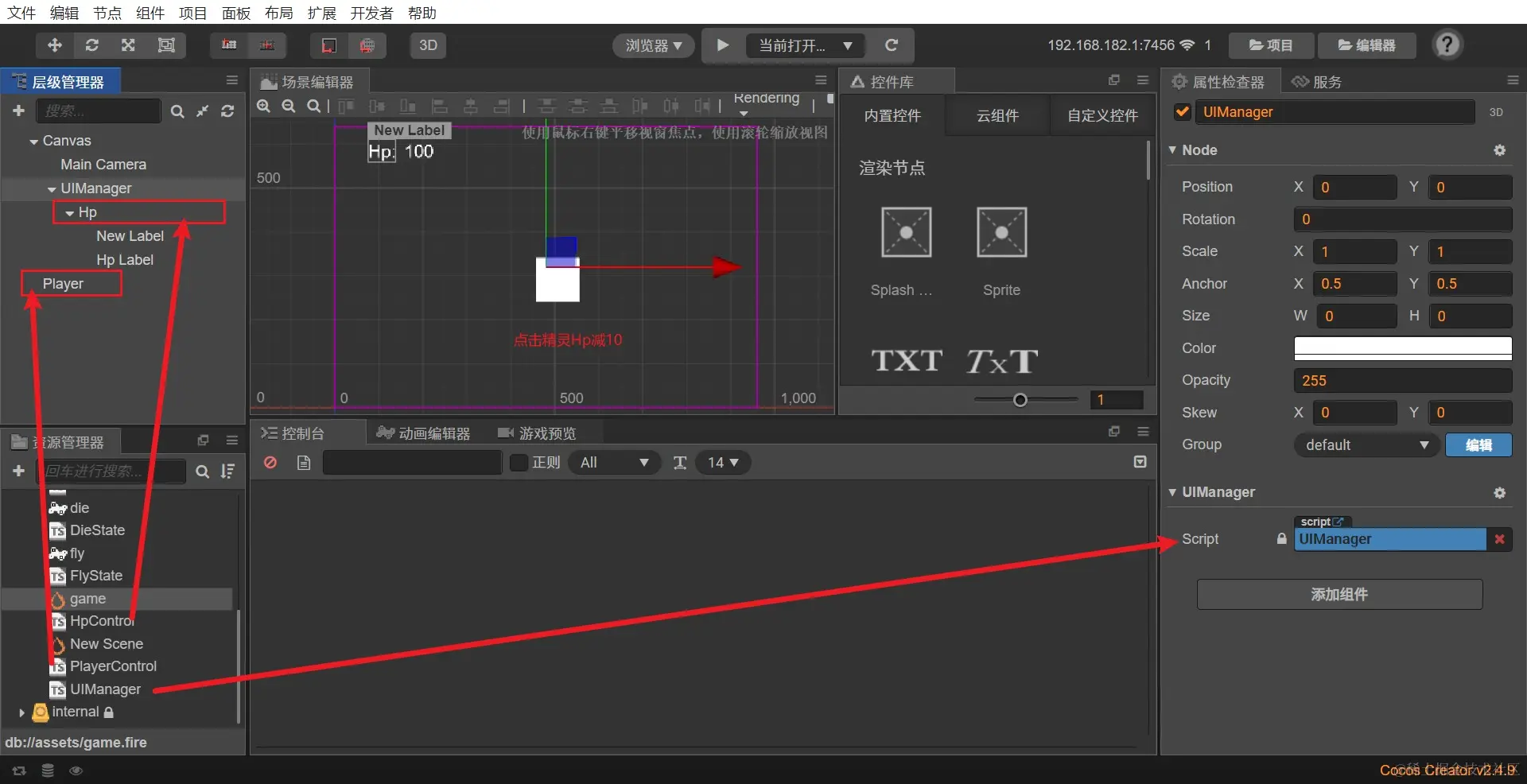Click the 编辑器 folder button
1527x784 pixels.
pos(1366,45)
